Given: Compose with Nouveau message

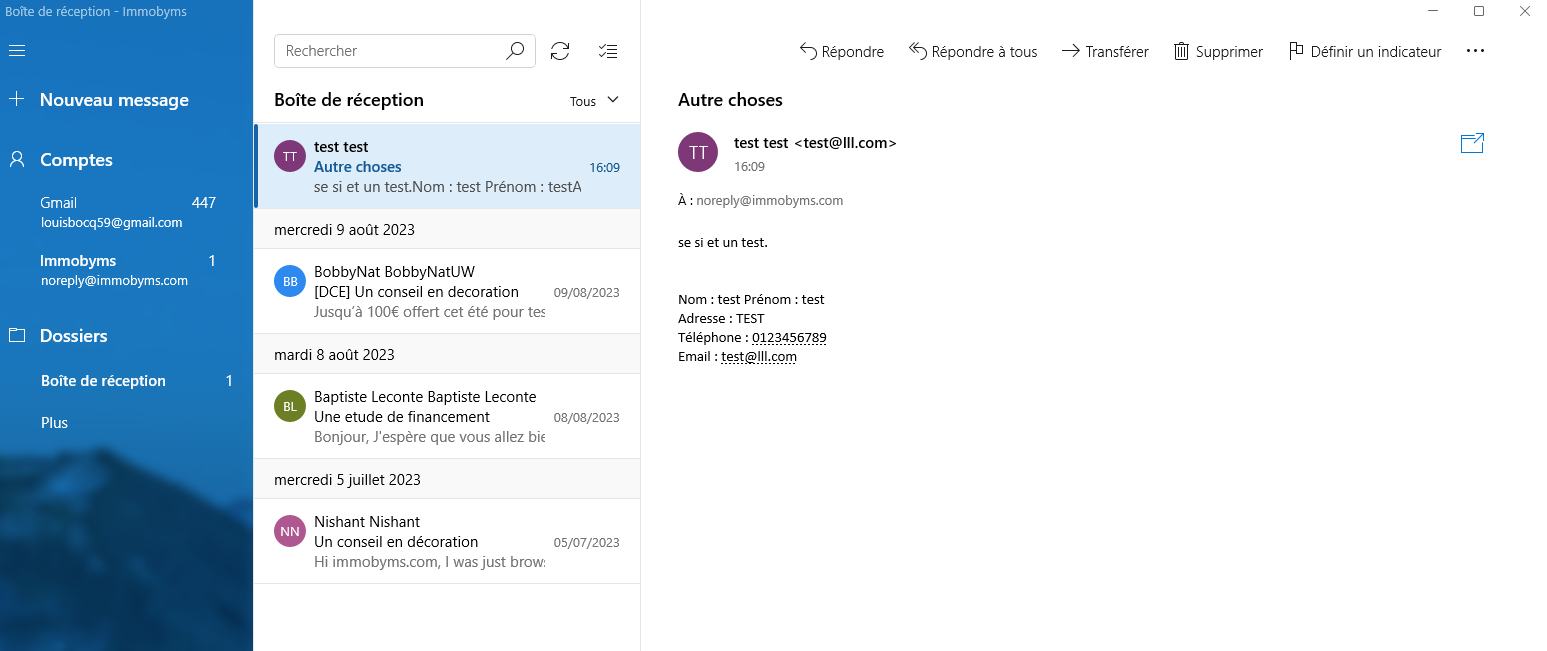Looking at the screenshot, I should click(x=113, y=100).
